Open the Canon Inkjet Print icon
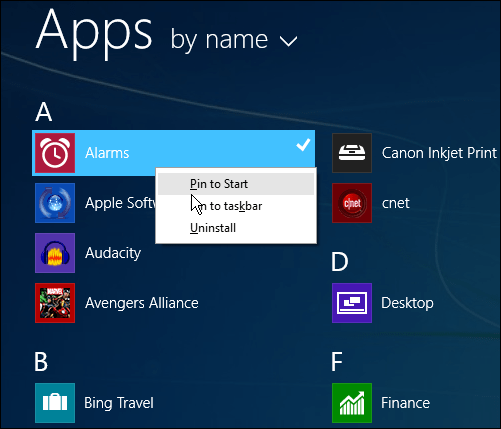501x429 pixels. [352, 153]
